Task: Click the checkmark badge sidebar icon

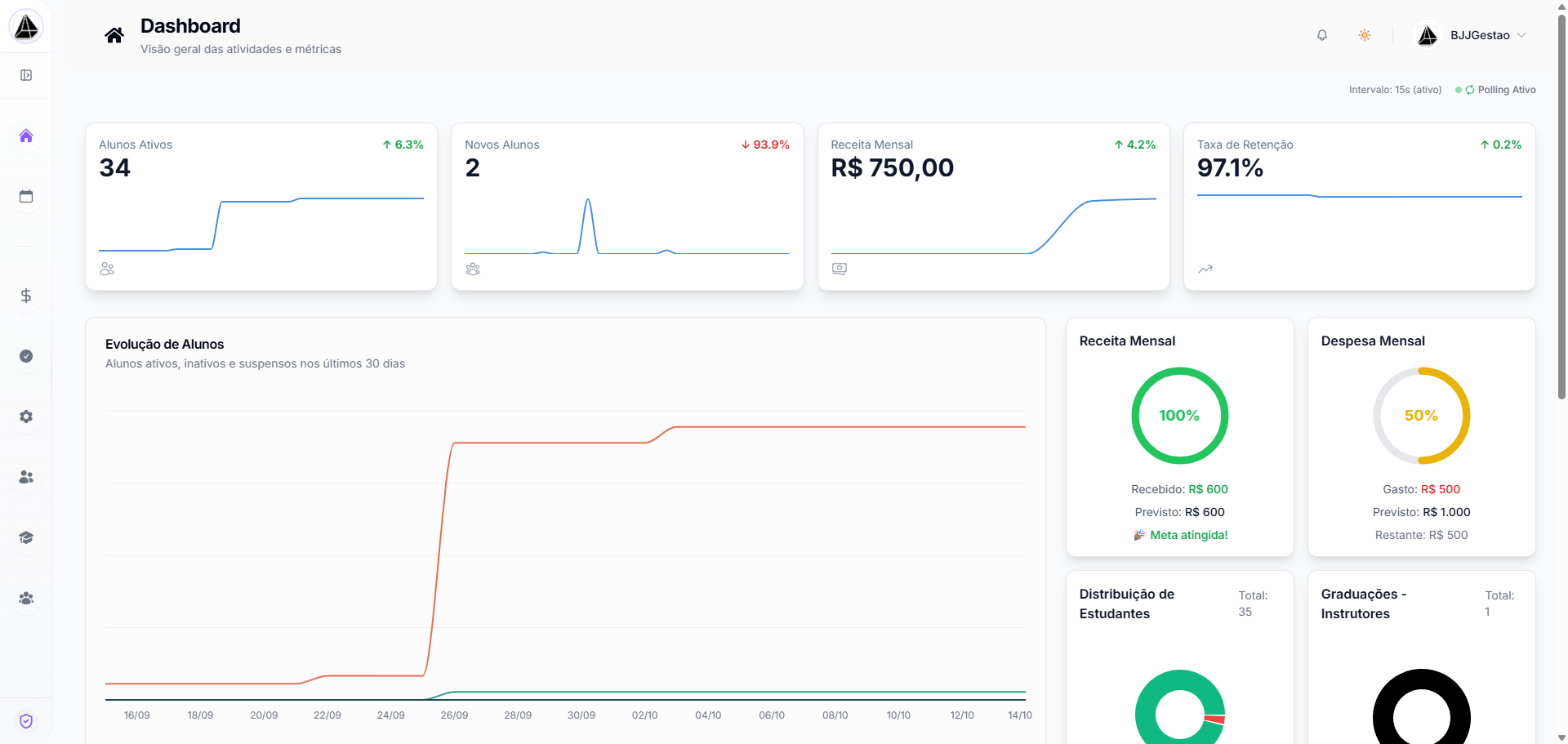Action: click(26, 356)
